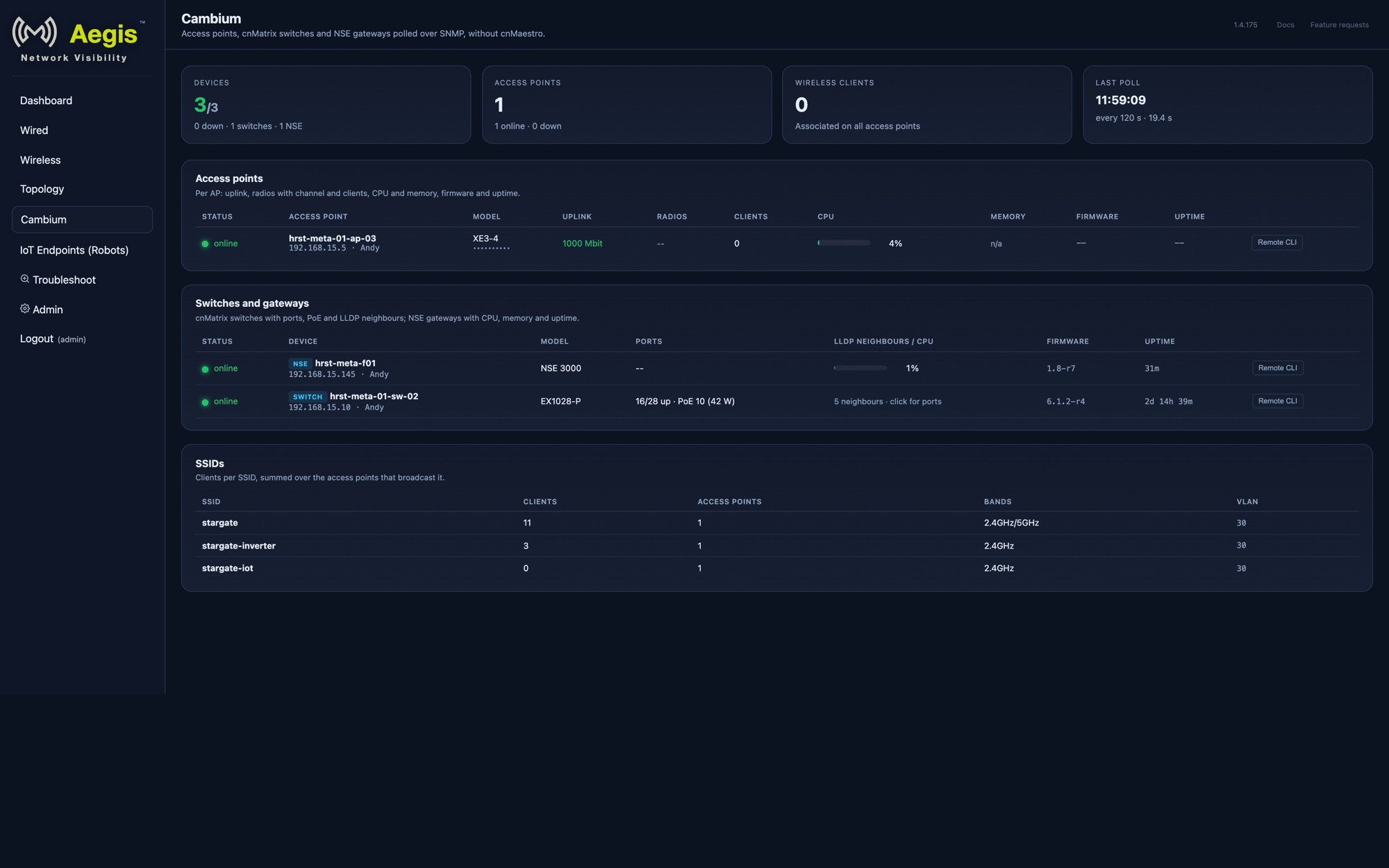Click green status dot for hrst-meta-f01
Screen dimensions: 1389x868
pyautogui.click(x=205, y=369)
